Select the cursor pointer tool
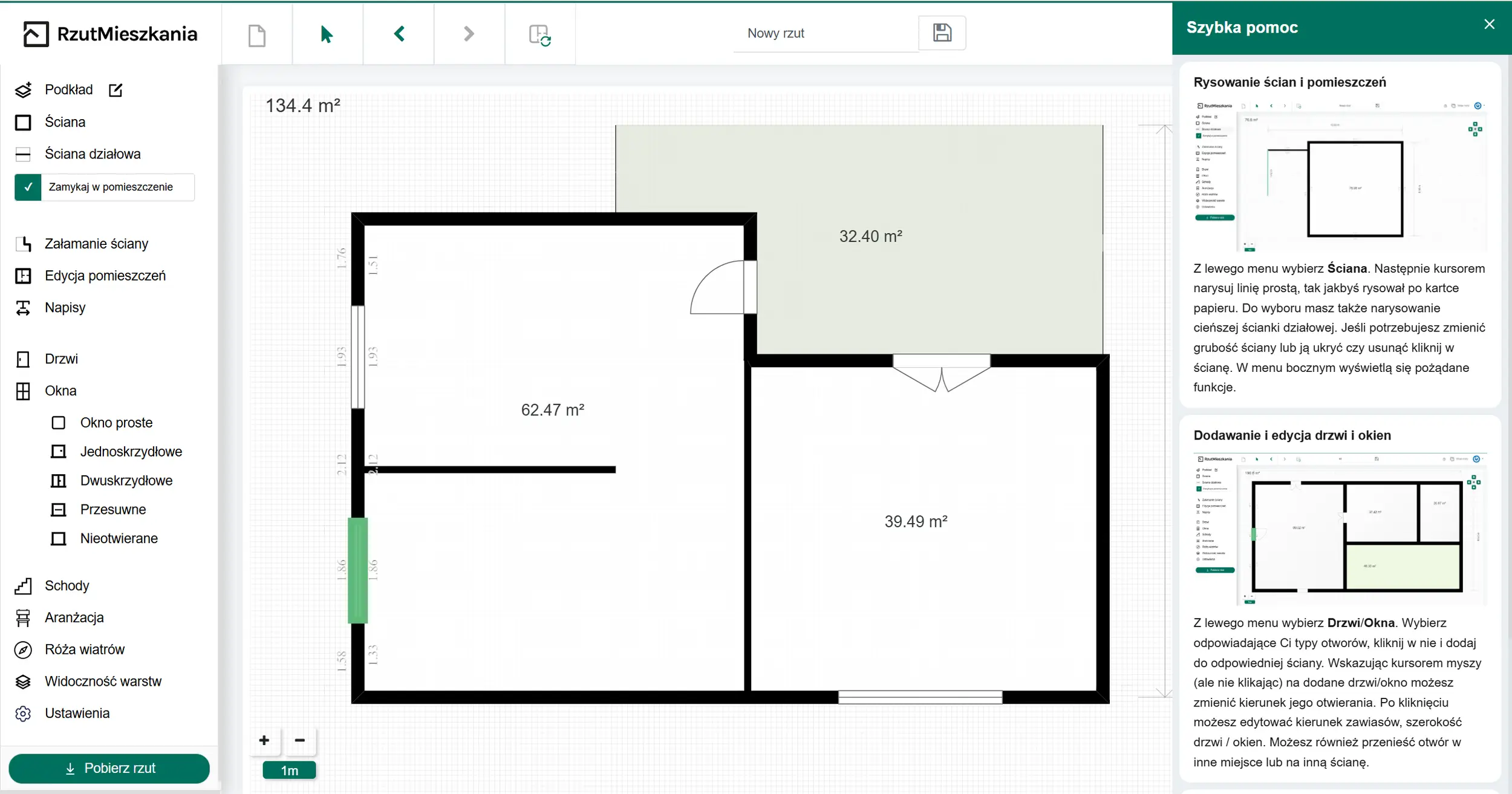Screen dimensions: 1512x794 (x=327, y=34)
